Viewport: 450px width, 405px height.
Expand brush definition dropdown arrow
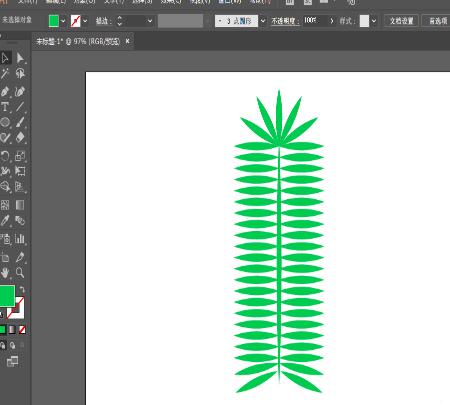263,21
